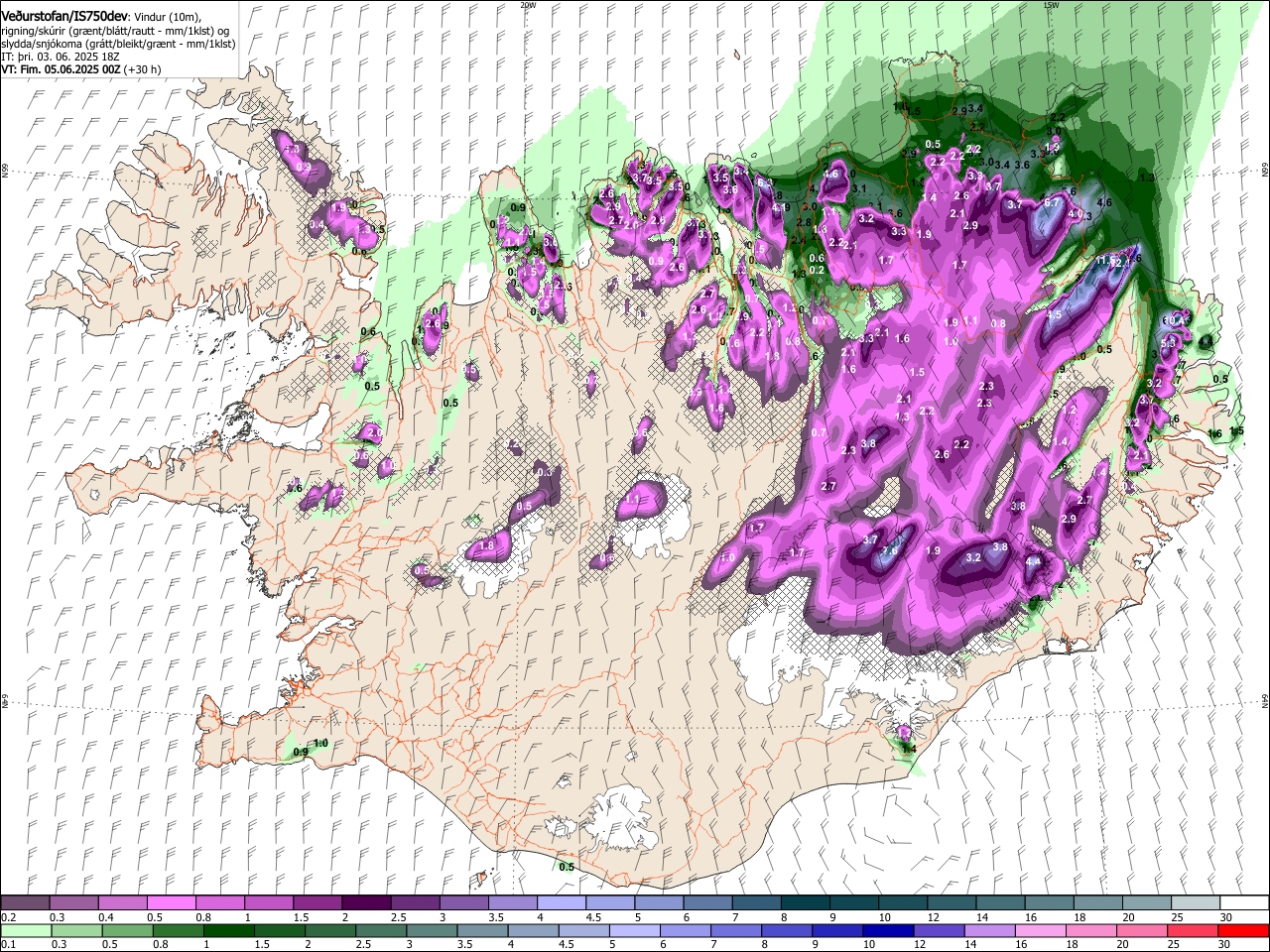Pick the rain scale swatch starting at 0.3
Image resolution: width=1270 pixels, height=952 pixels.
pyautogui.click(x=76, y=930)
